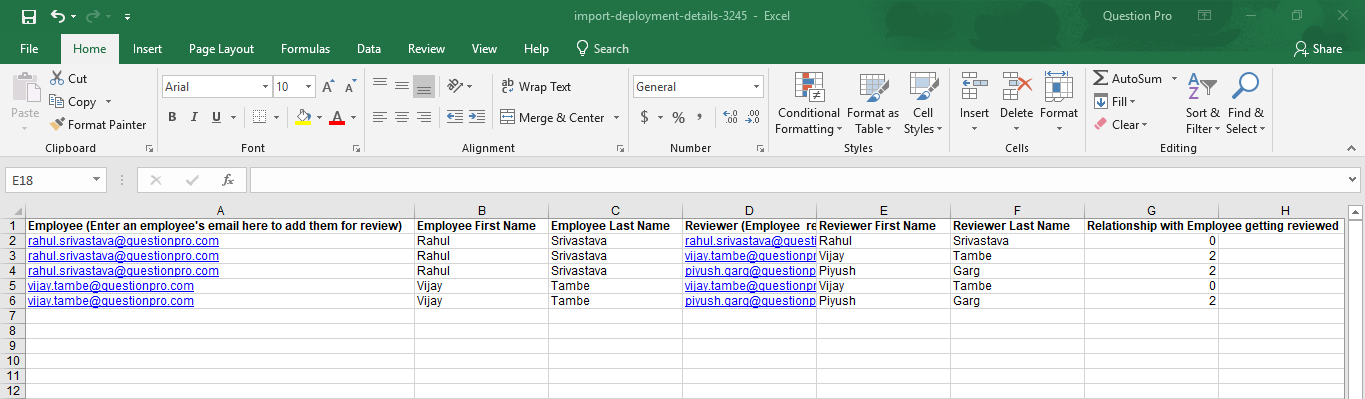This screenshot has width=1365, height=399.
Task: Decrease indent icon
Action: [454, 117]
